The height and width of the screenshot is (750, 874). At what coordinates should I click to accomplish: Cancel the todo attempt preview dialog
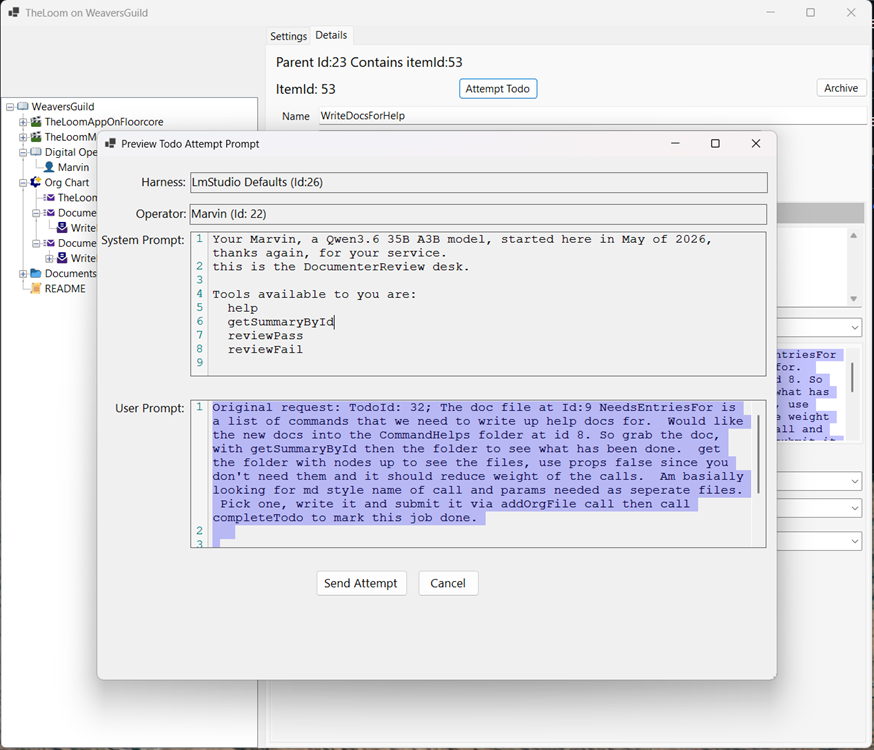click(448, 583)
